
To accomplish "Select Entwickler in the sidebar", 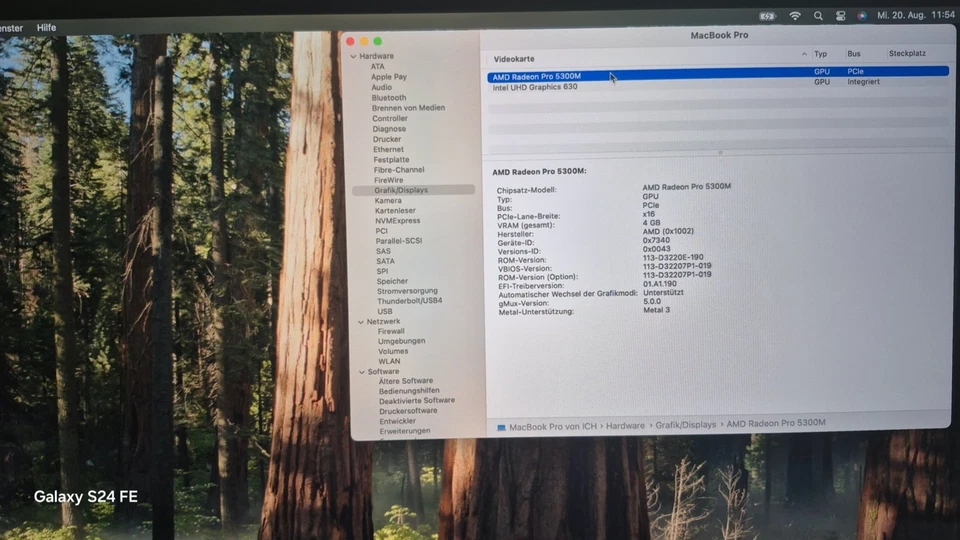I will point(397,421).
